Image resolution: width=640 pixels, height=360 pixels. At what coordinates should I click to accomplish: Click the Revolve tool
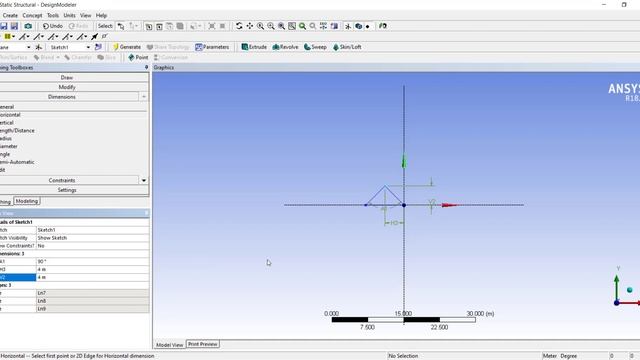click(285, 47)
